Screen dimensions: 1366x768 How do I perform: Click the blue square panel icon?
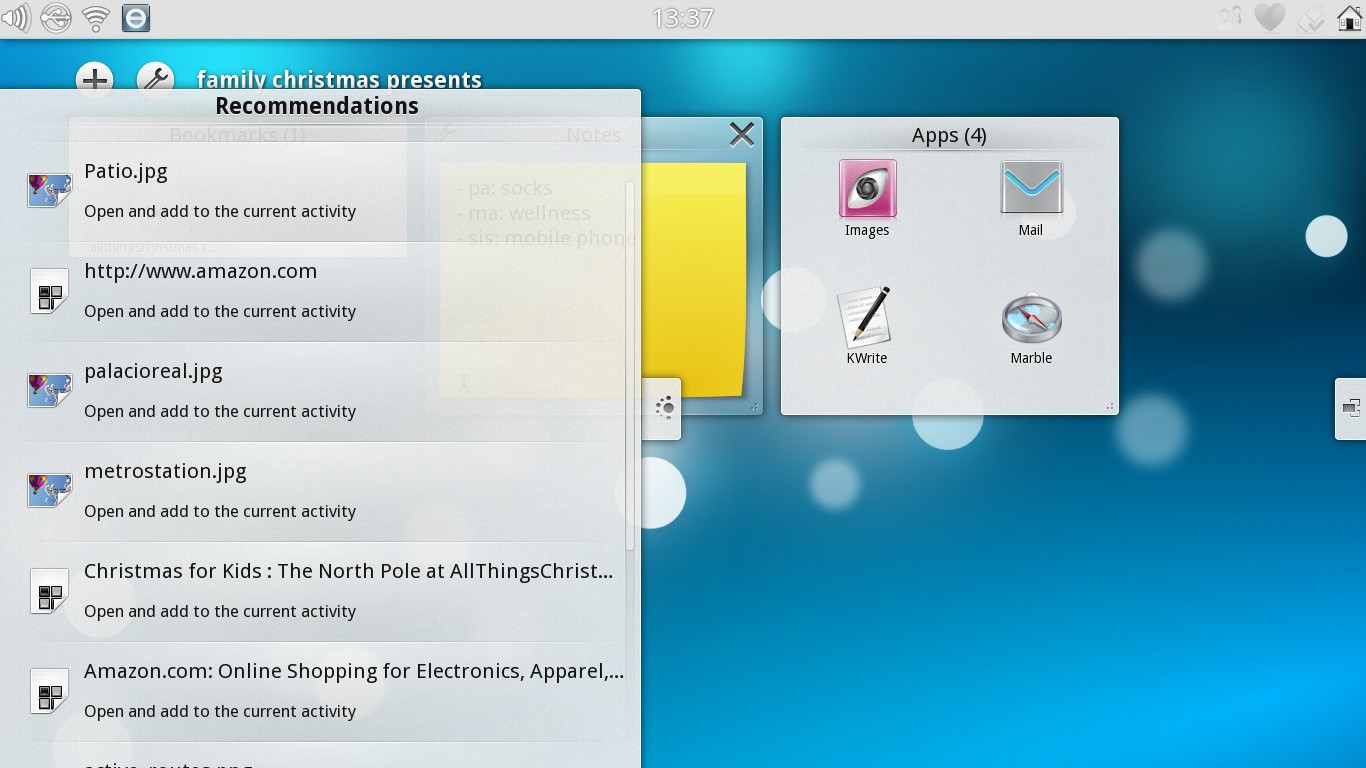click(x=136, y=18)
